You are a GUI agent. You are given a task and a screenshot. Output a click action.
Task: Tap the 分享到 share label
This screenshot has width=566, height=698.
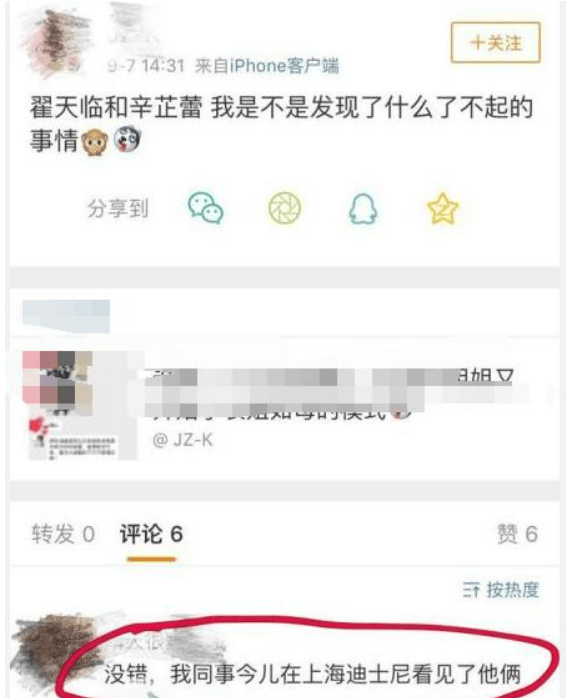click(118, 208)
